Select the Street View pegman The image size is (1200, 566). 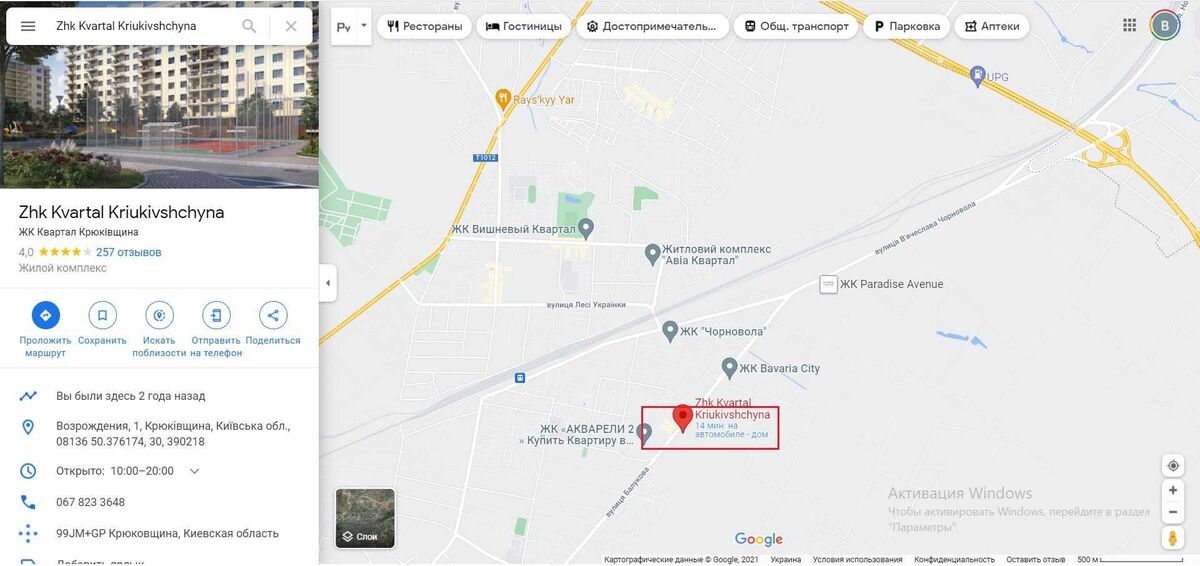(x=1173, y=538)
